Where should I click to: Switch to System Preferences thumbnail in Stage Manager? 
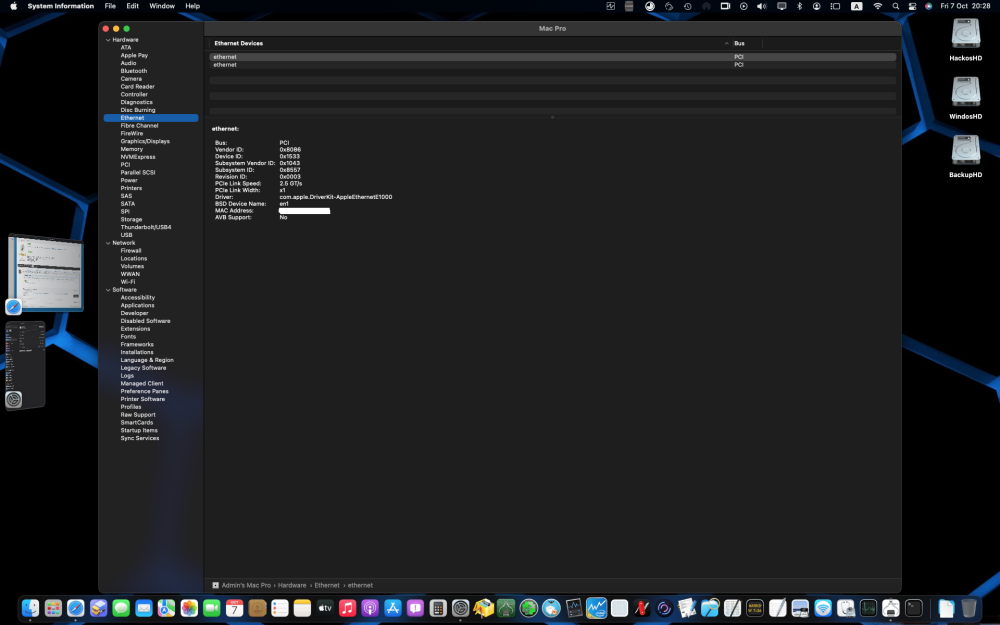tap(26, 364)
